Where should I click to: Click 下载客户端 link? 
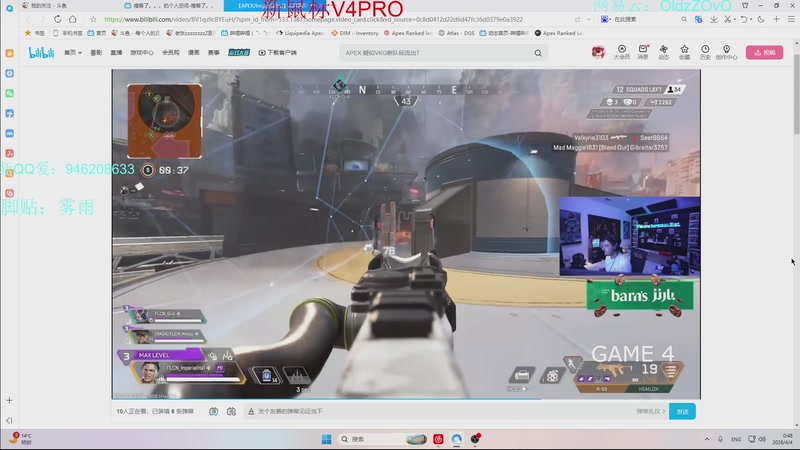(x=278, y=53)
